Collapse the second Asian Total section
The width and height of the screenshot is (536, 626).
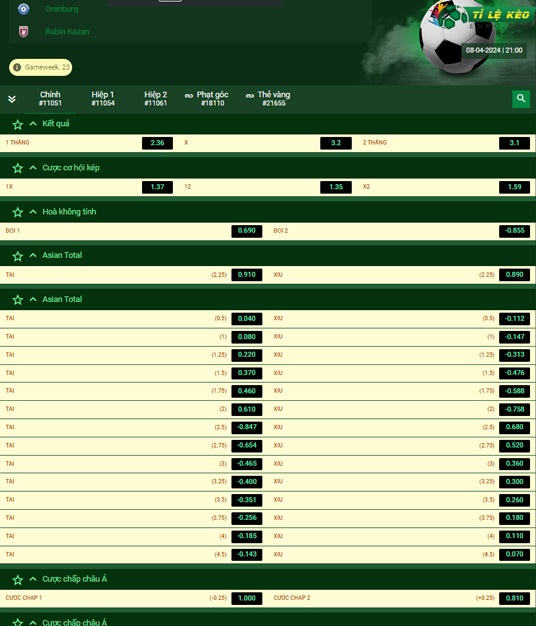(x=33, y=299)
